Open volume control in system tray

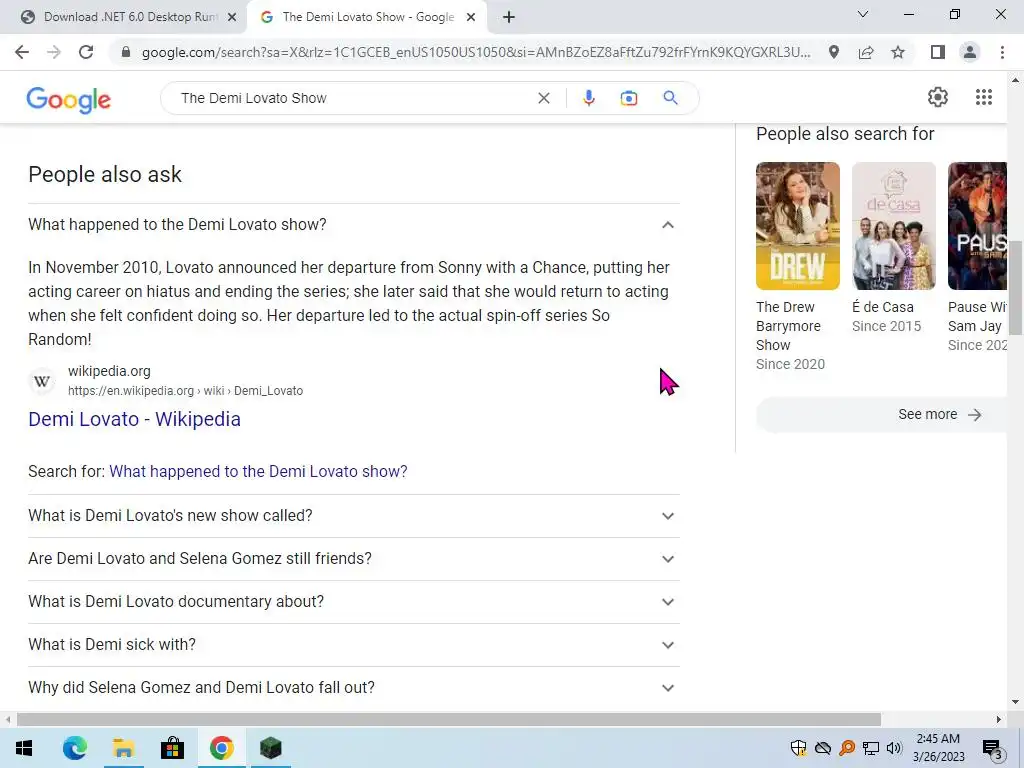coord(894,748)
